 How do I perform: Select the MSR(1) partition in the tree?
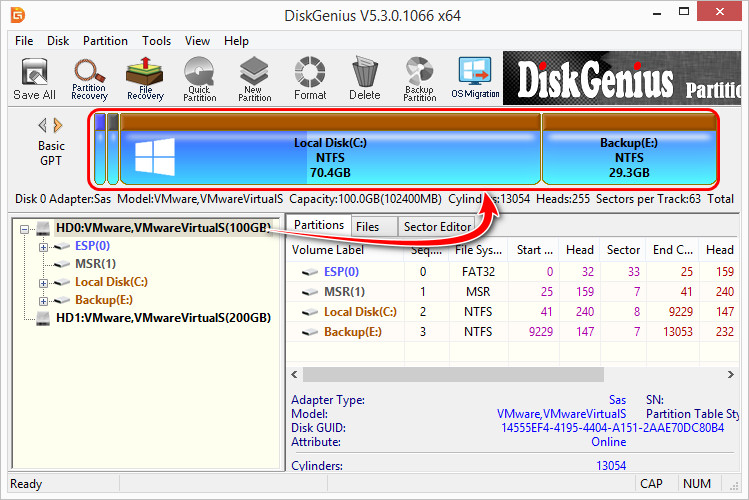pos(95,264)
